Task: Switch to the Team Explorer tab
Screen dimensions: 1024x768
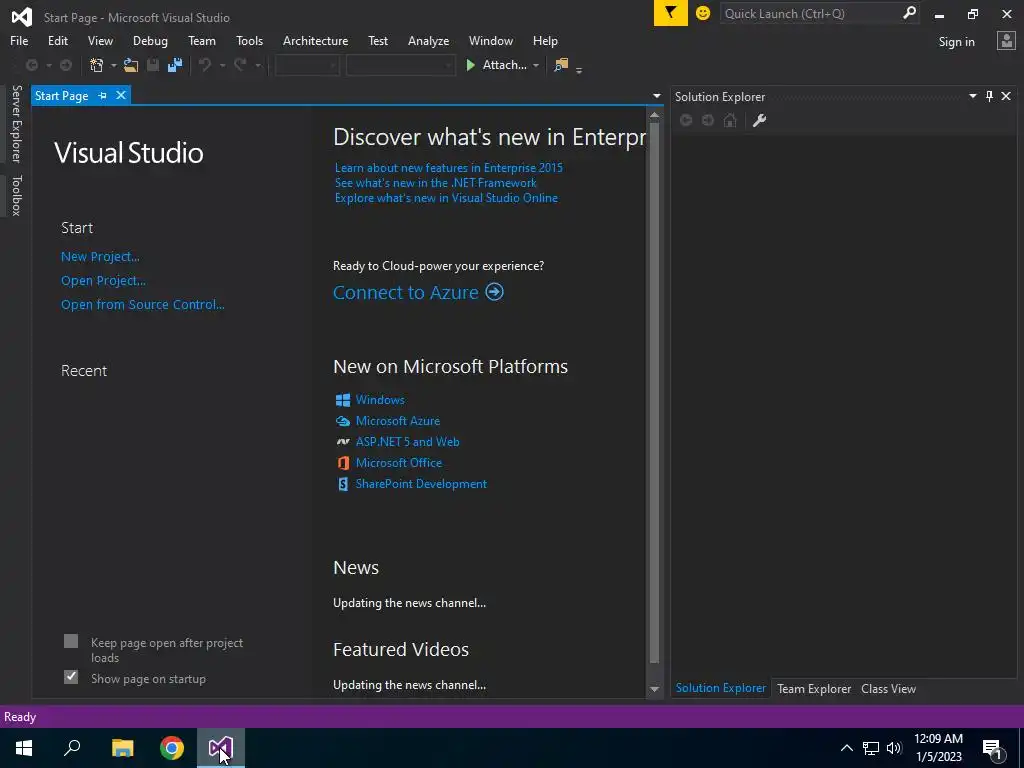Action: pyautogui.click(x=814, y=688)
